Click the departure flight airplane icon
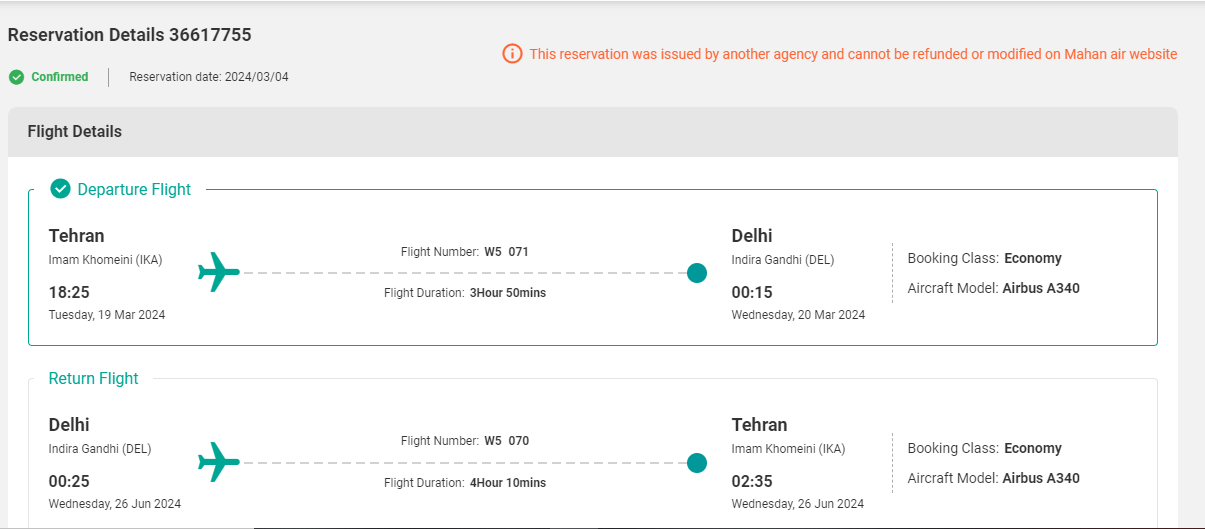The image size is (1205, 529). pyautogui.click(x=219, y=272)
